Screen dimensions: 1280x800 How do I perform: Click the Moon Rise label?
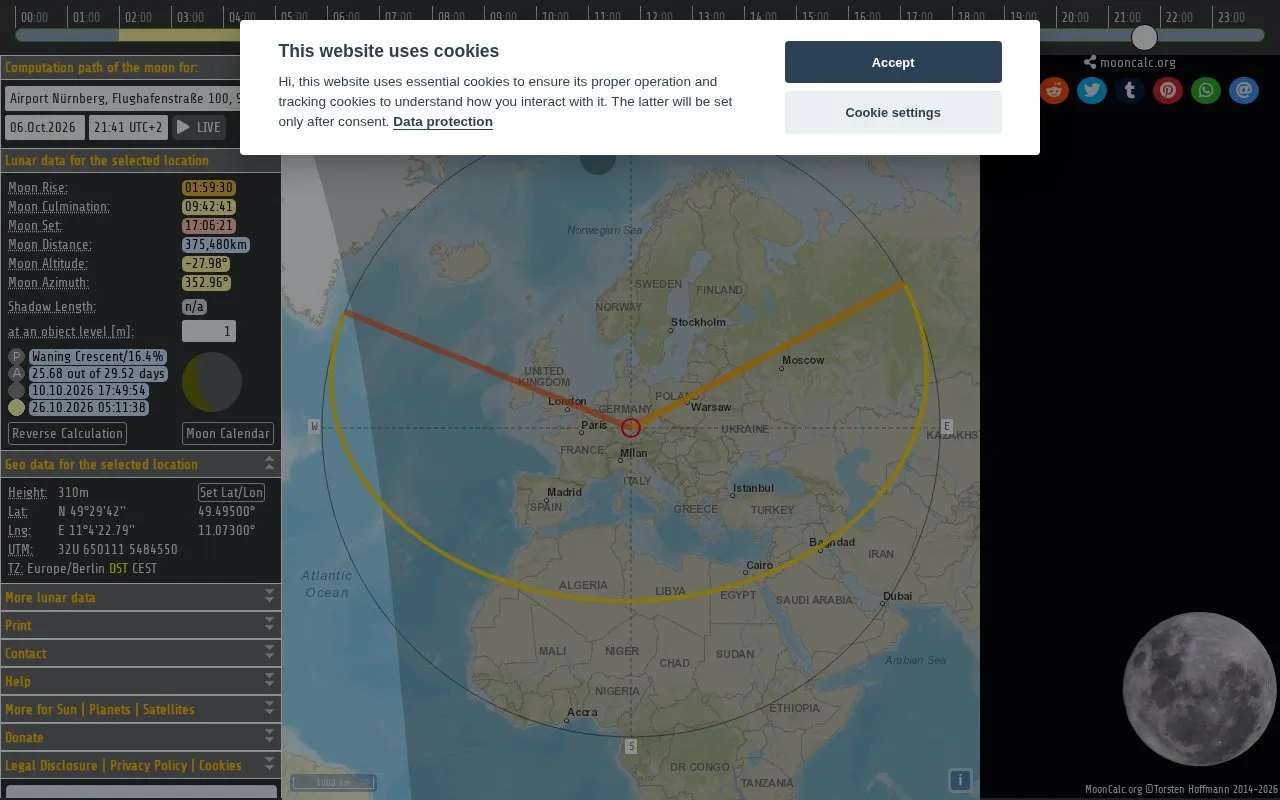click(x=38, y=188)
